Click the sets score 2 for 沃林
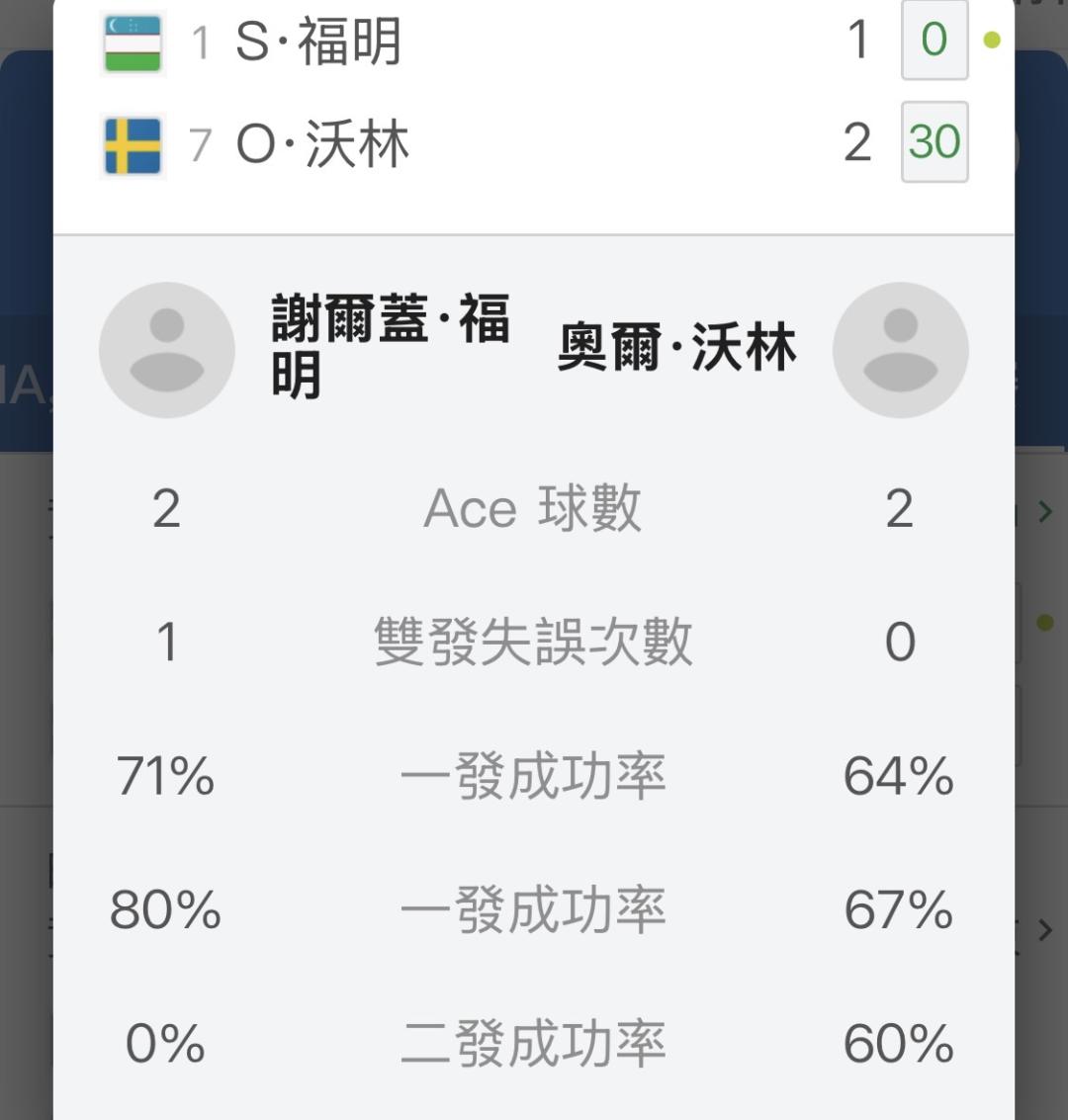The image size is (1068, 1120). tap(857, 143)
